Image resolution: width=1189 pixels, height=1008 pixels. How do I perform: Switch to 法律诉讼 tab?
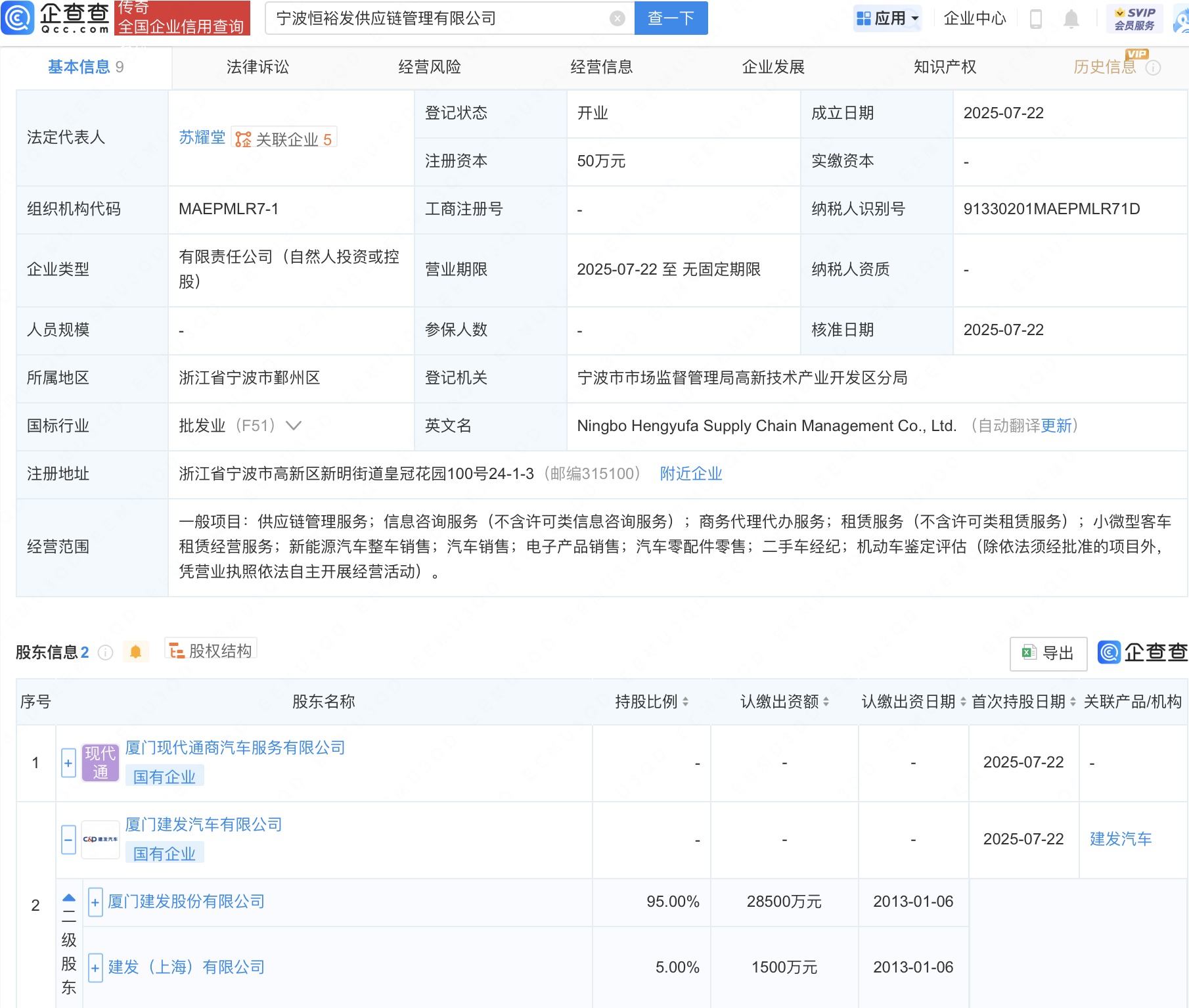coord(258,67)
